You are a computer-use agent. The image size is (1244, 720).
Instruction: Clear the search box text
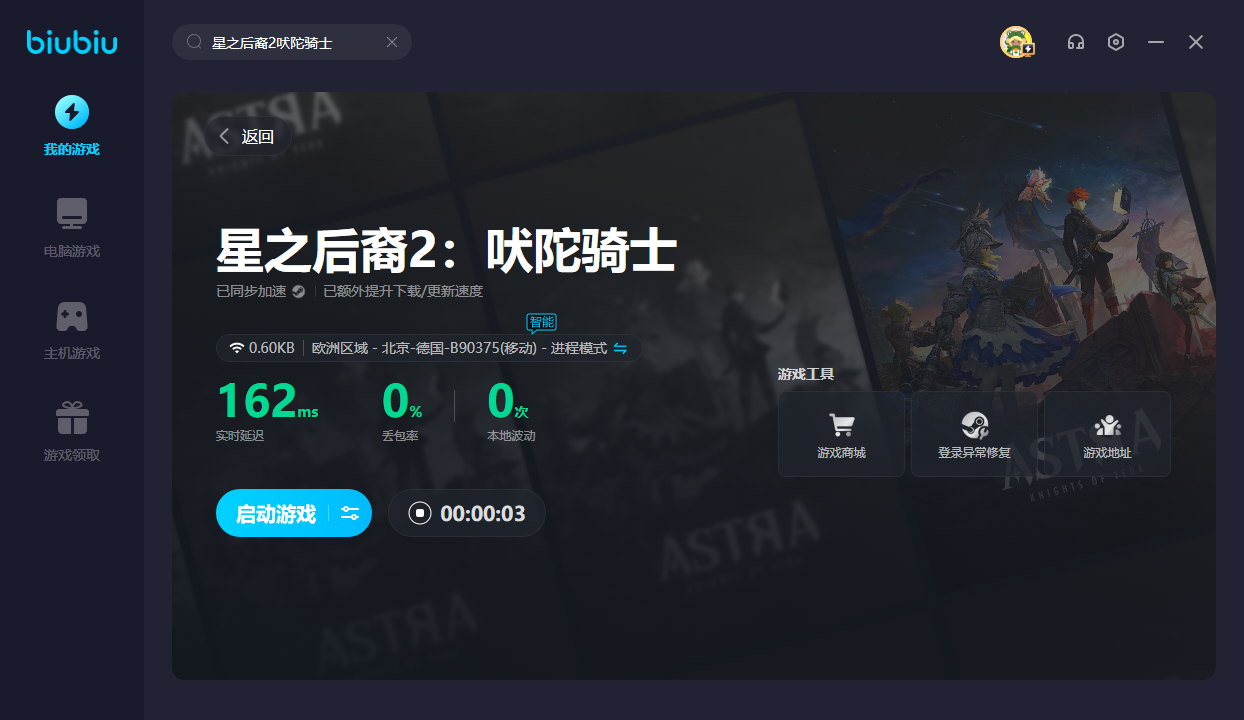[x=392, y=42]
